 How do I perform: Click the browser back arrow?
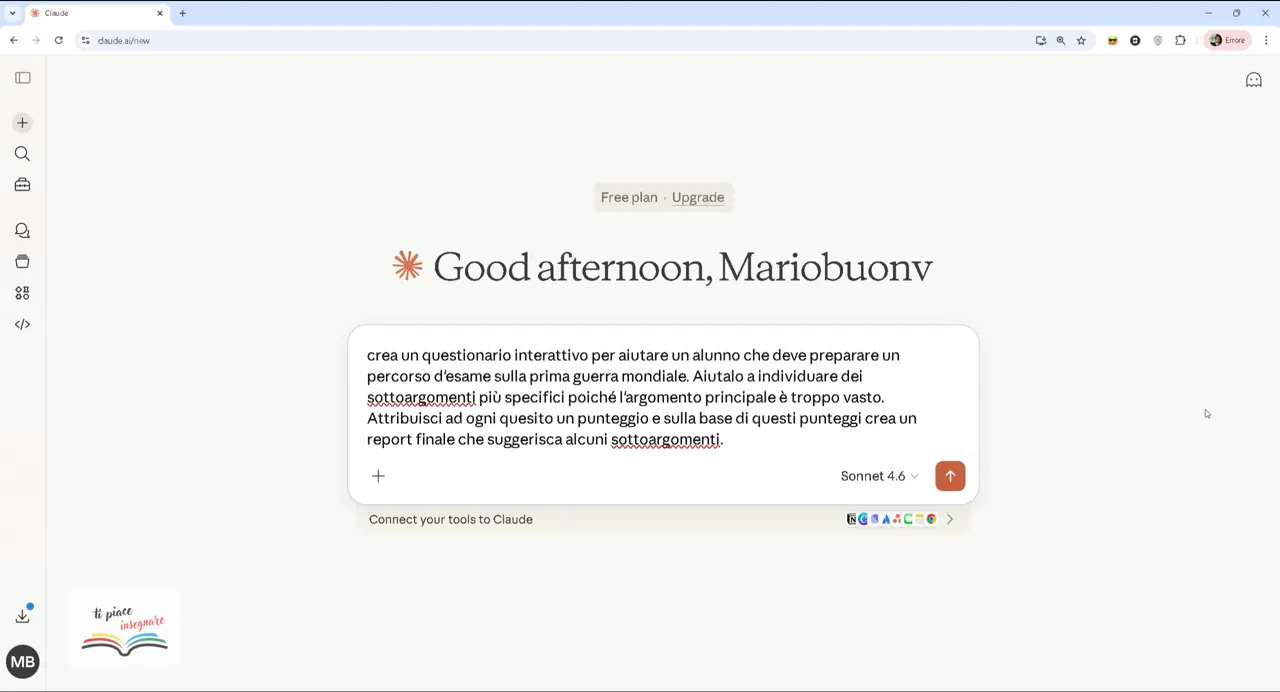point(13,40)
